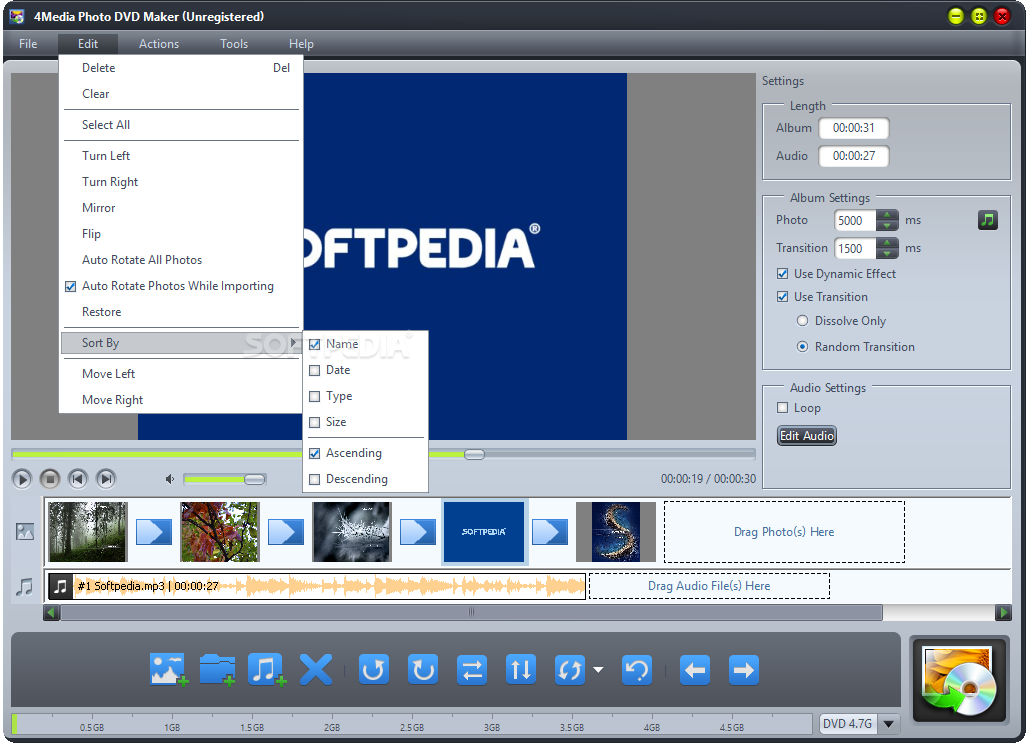Enable the Loop audio checkbox

pos(783,407)
